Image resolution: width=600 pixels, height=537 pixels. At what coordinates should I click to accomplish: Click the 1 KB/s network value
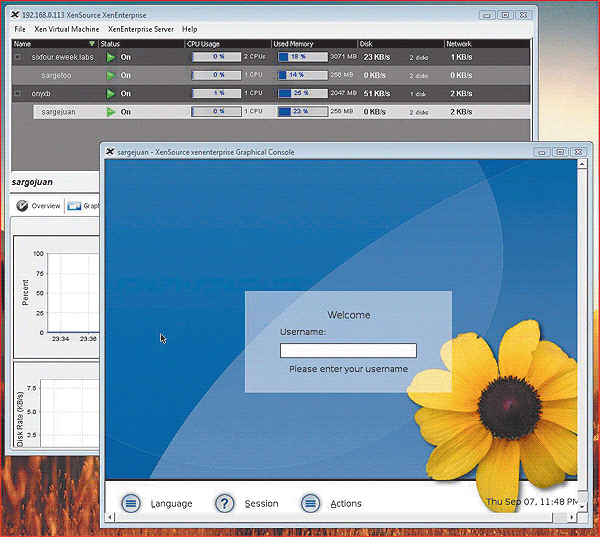coord(461,57)
